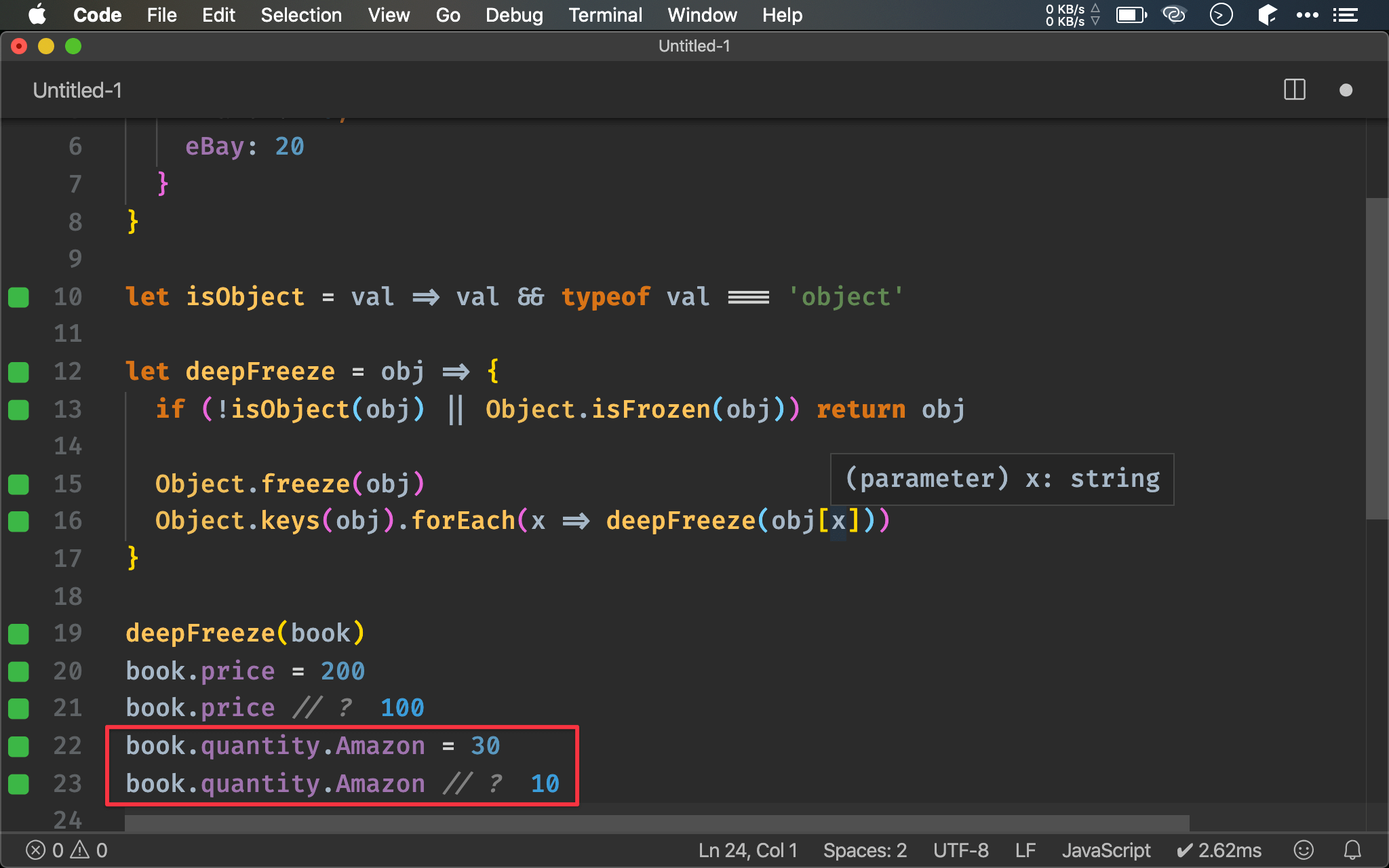The height and width of the screenshot is (868, 1389).
Task: Click the green coverage marker on line 10
Action: coord(18,297)
